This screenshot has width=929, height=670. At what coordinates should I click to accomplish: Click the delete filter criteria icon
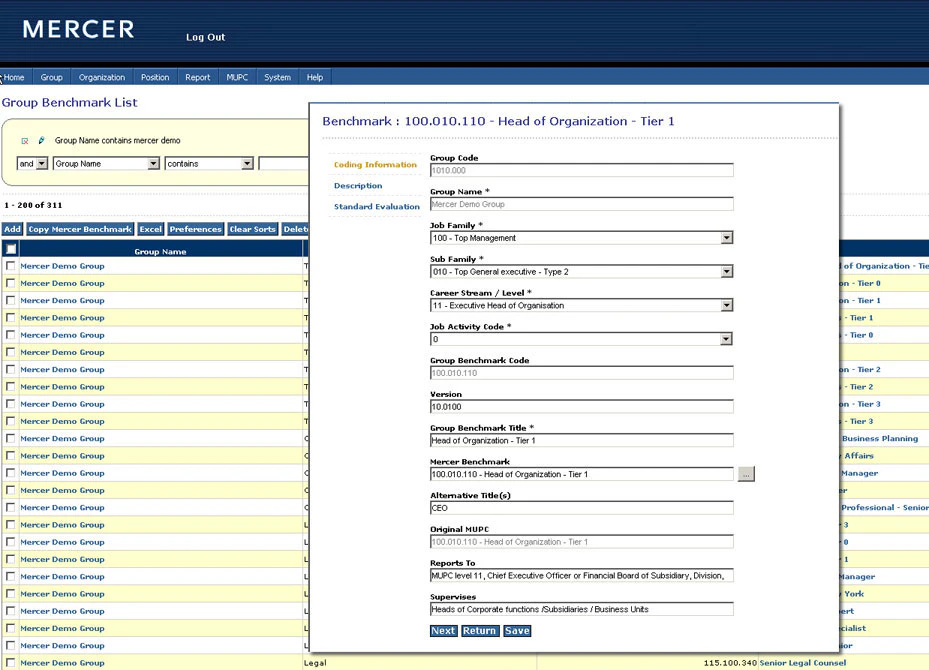(25, 141)
